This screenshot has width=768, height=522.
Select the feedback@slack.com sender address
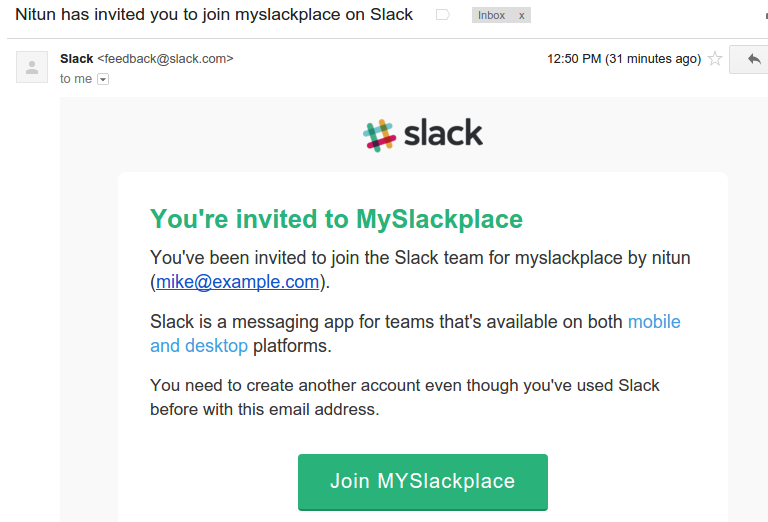(165, 59)
